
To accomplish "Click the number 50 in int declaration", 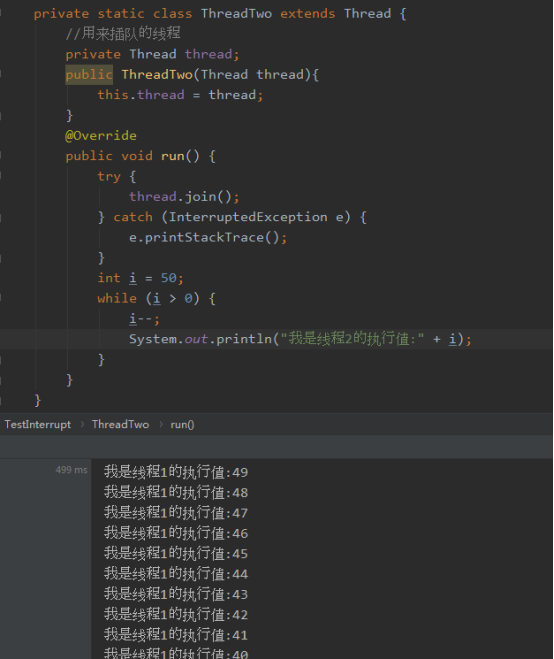I will click(x=169, y=278).
